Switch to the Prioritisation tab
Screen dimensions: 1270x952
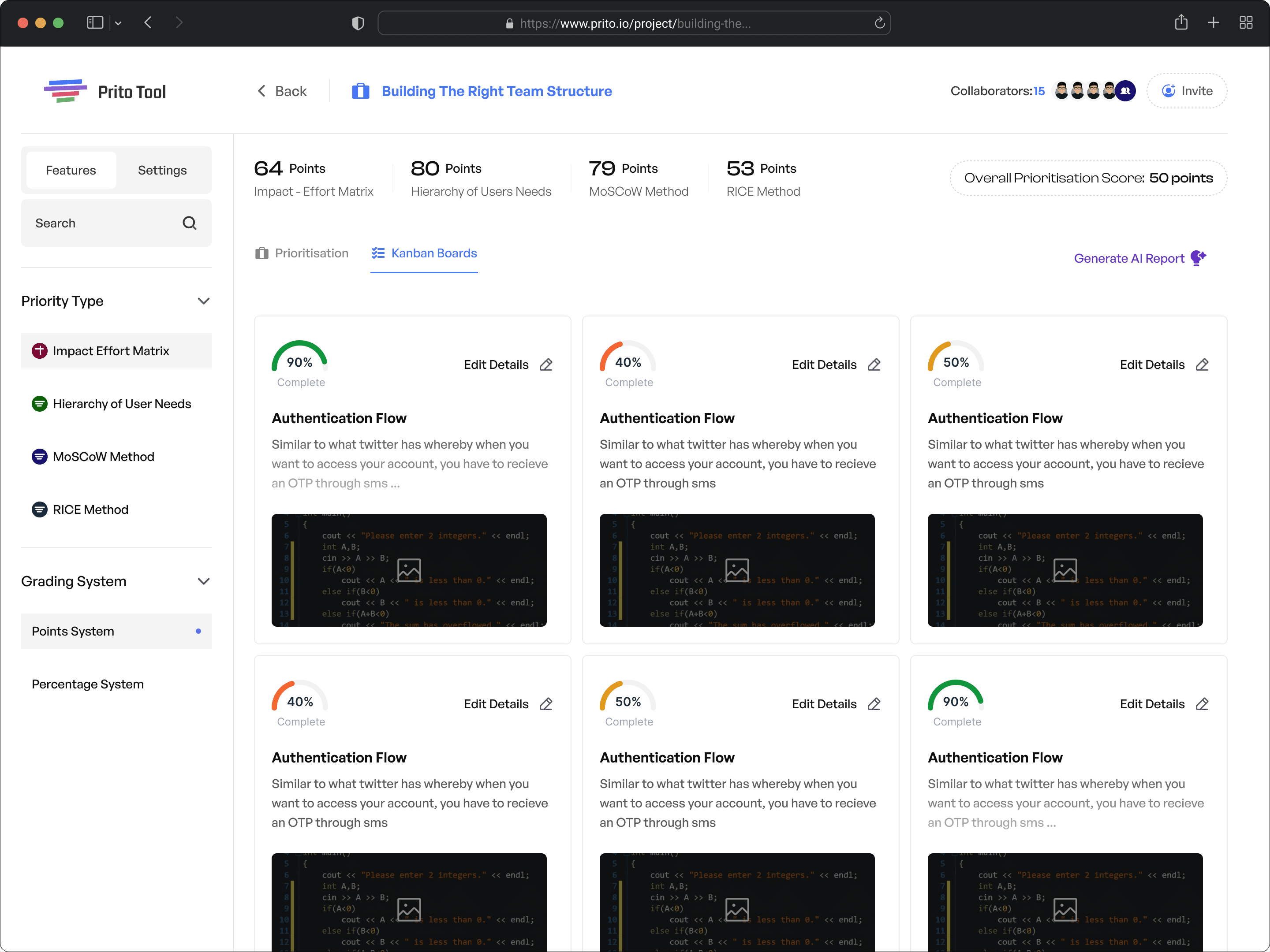[x=302, y=253]
